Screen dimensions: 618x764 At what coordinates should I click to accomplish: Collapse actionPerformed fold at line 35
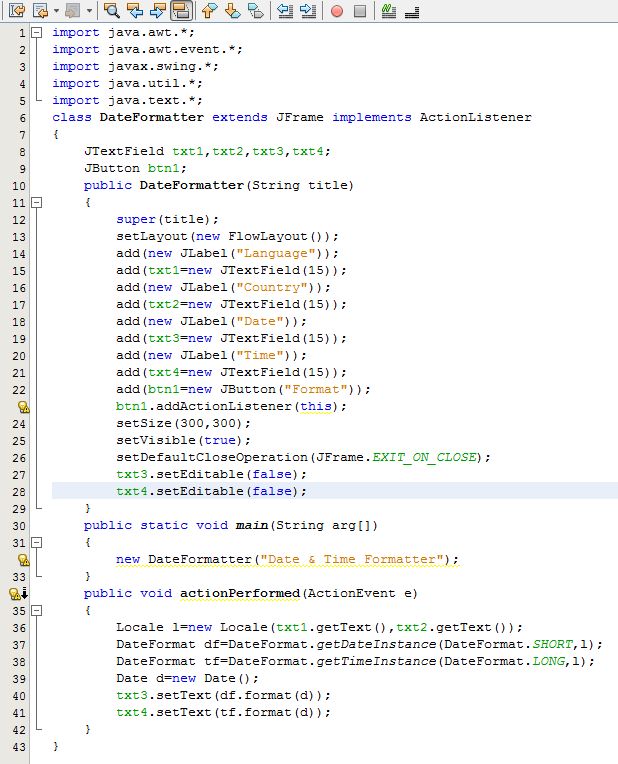point(37,611)
